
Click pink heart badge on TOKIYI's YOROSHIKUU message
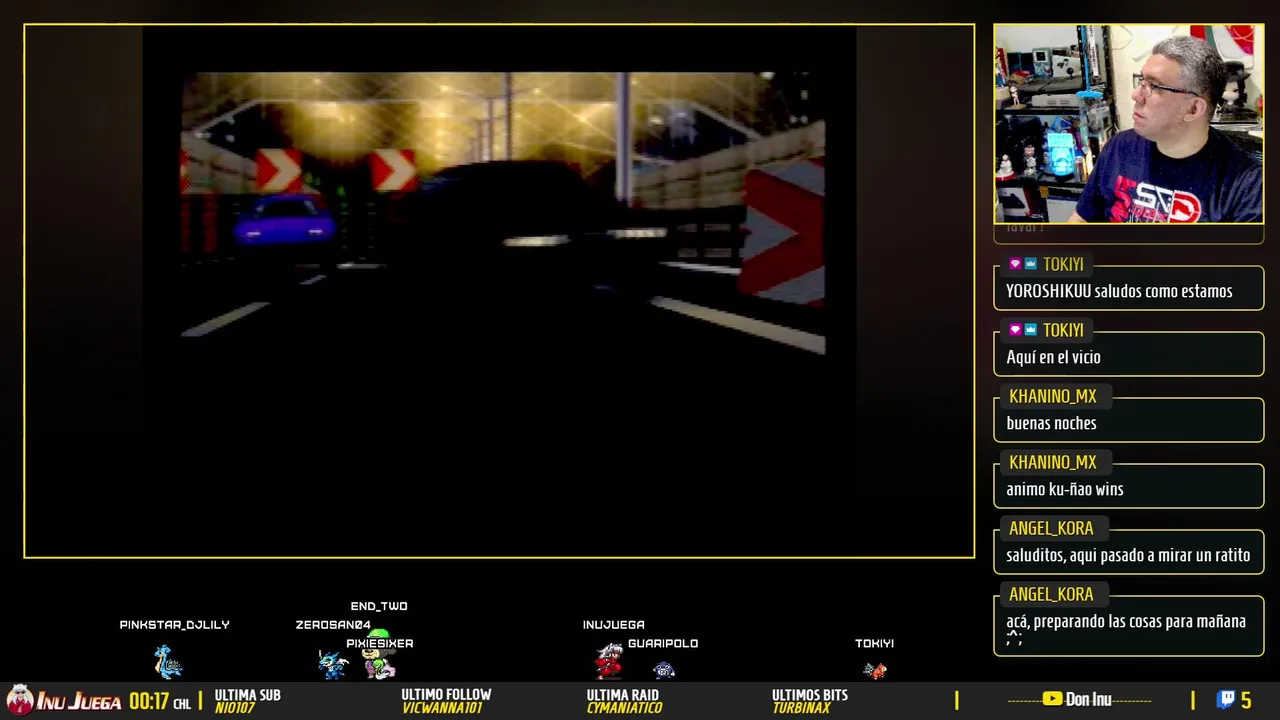(x=1015, y=264)
